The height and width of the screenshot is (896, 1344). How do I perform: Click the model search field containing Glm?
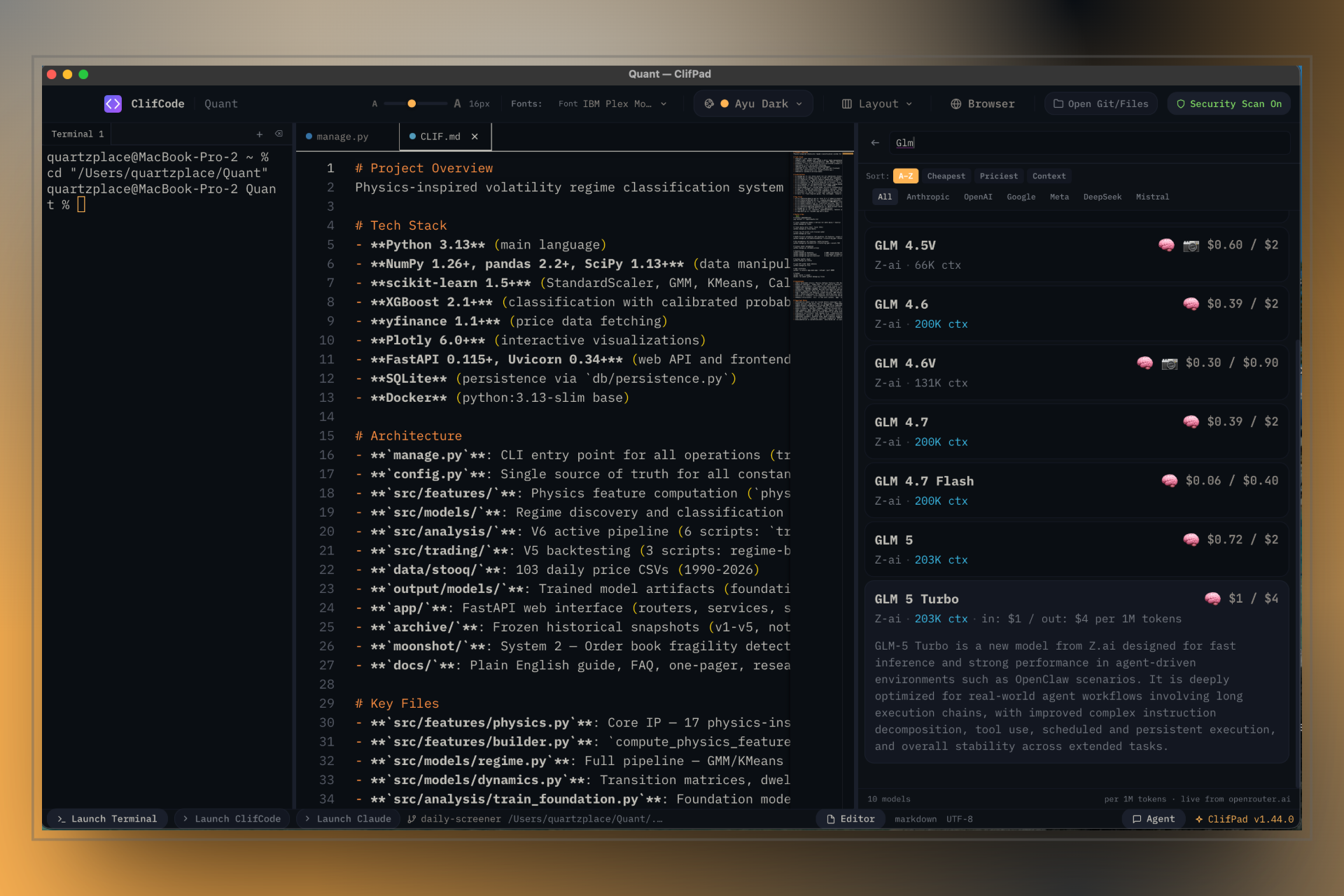coord(1091,143)
